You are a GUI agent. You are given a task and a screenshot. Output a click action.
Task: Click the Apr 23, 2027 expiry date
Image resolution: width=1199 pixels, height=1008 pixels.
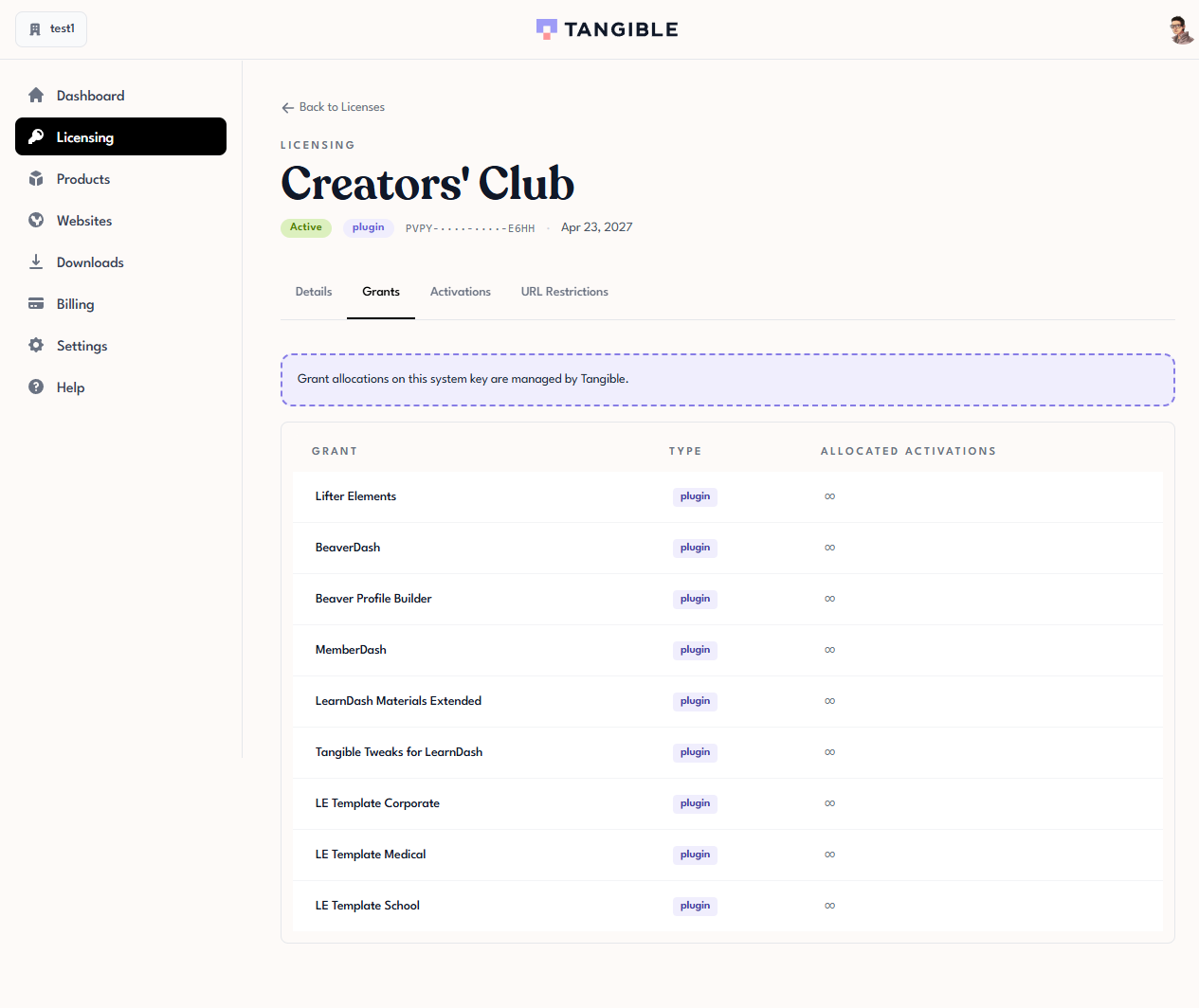[x=596, y=227]
